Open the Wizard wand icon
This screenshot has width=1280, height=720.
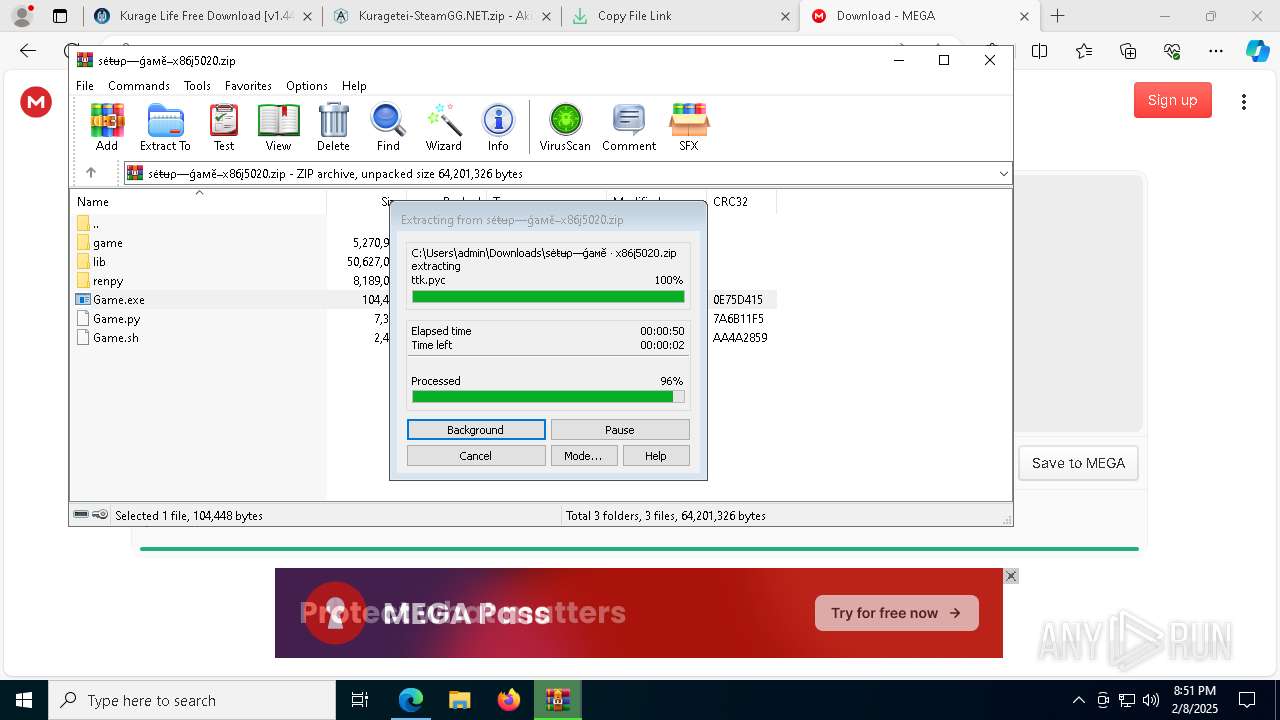(x=443, y=127)
